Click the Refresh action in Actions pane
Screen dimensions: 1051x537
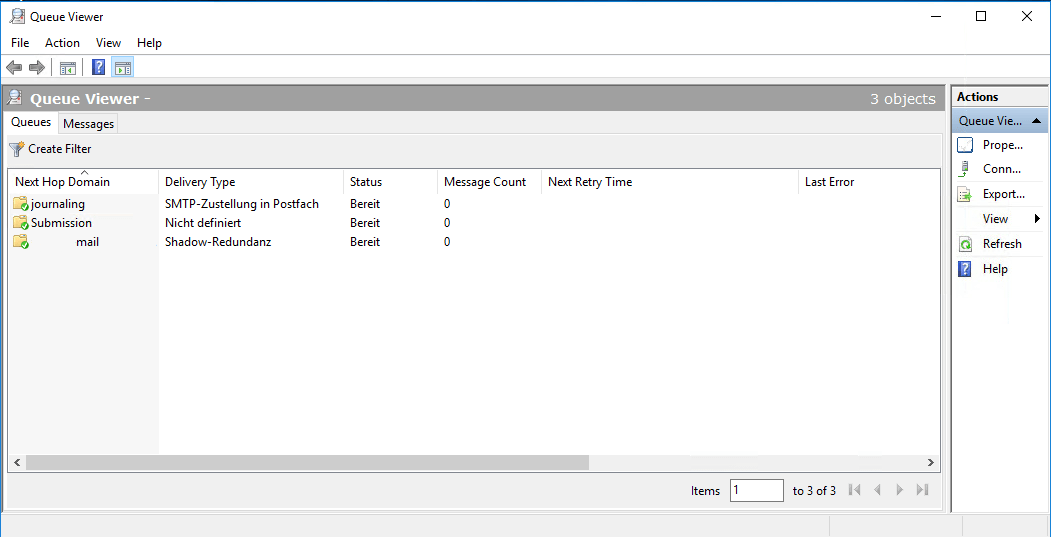(x=1001, y=244)
